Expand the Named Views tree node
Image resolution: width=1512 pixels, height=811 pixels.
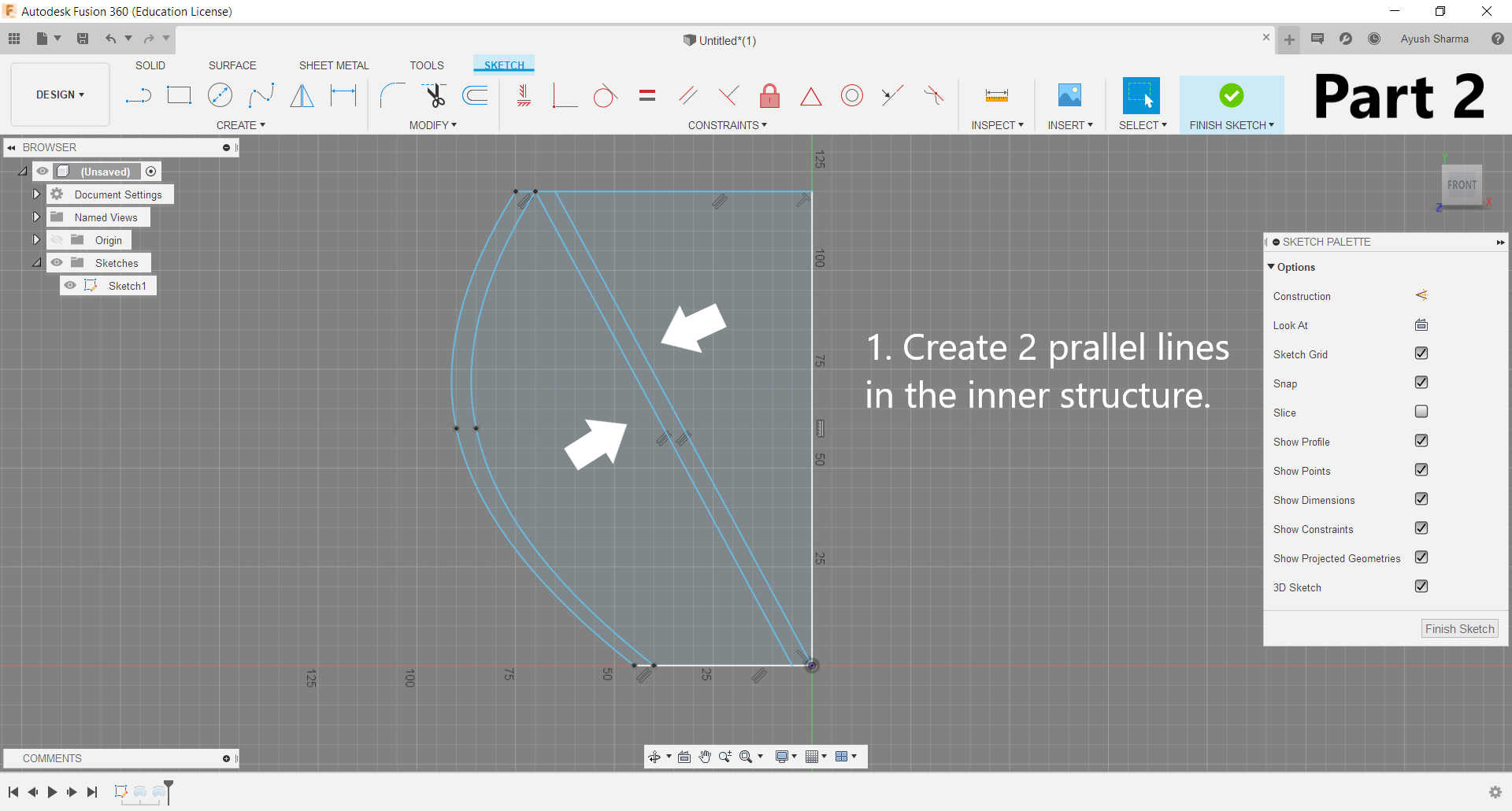tap(36, 217)
